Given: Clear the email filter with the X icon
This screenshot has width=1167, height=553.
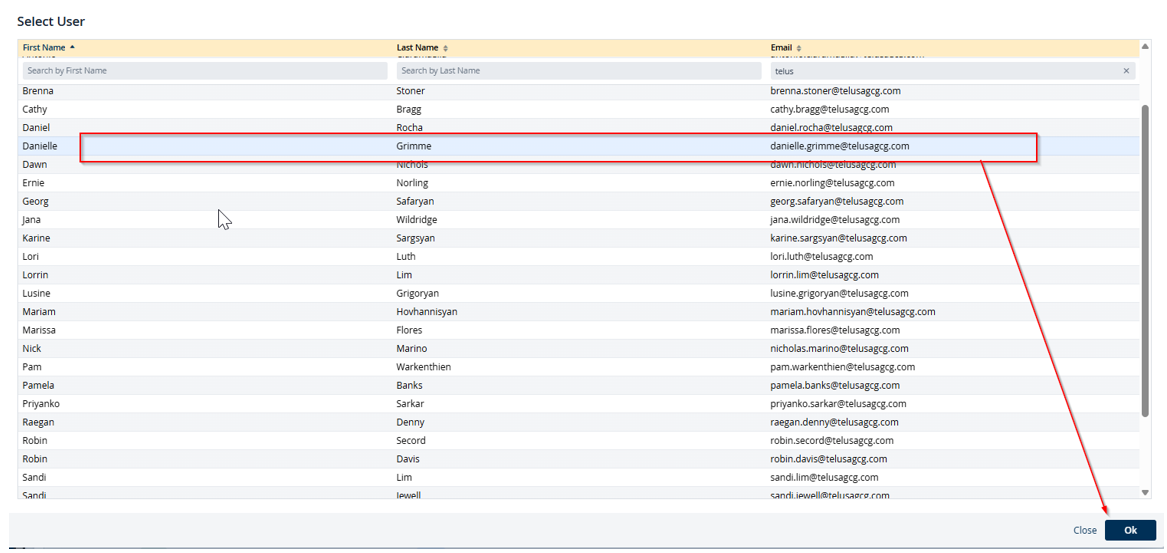Looking at the screenshot, I should pyautogui.click(x=1126, y=71).
